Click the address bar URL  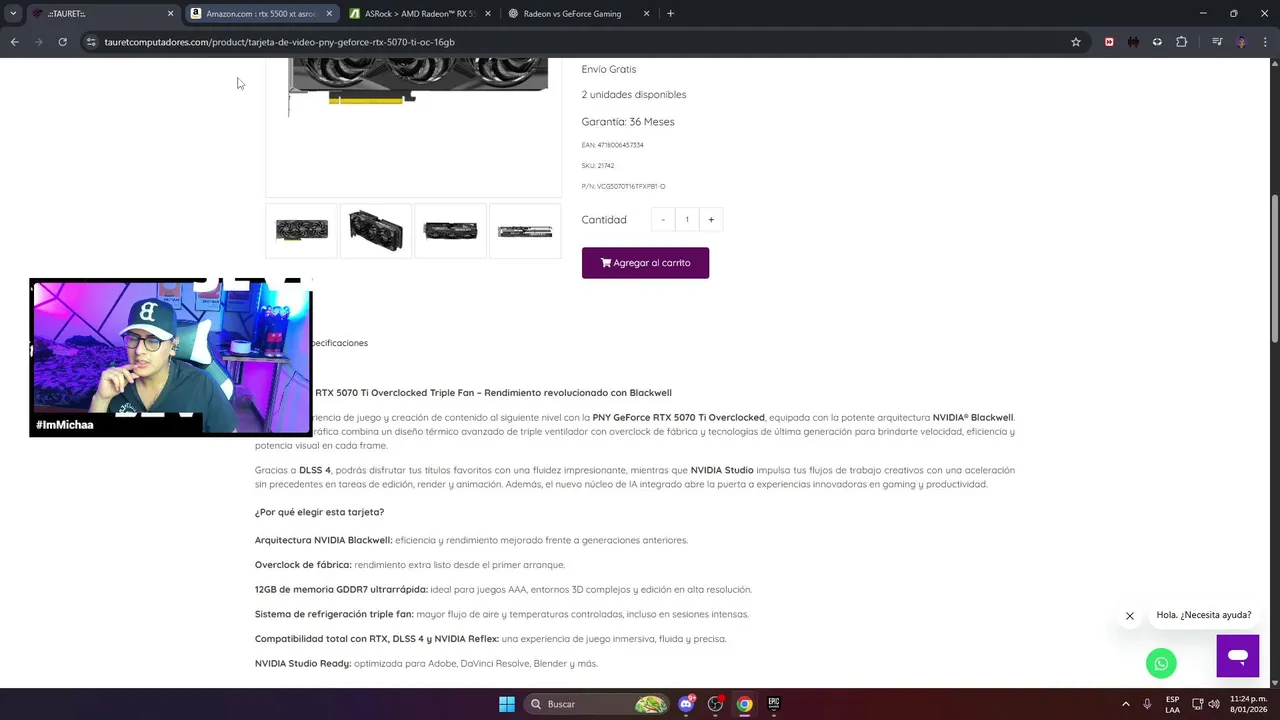pos(279,42)
